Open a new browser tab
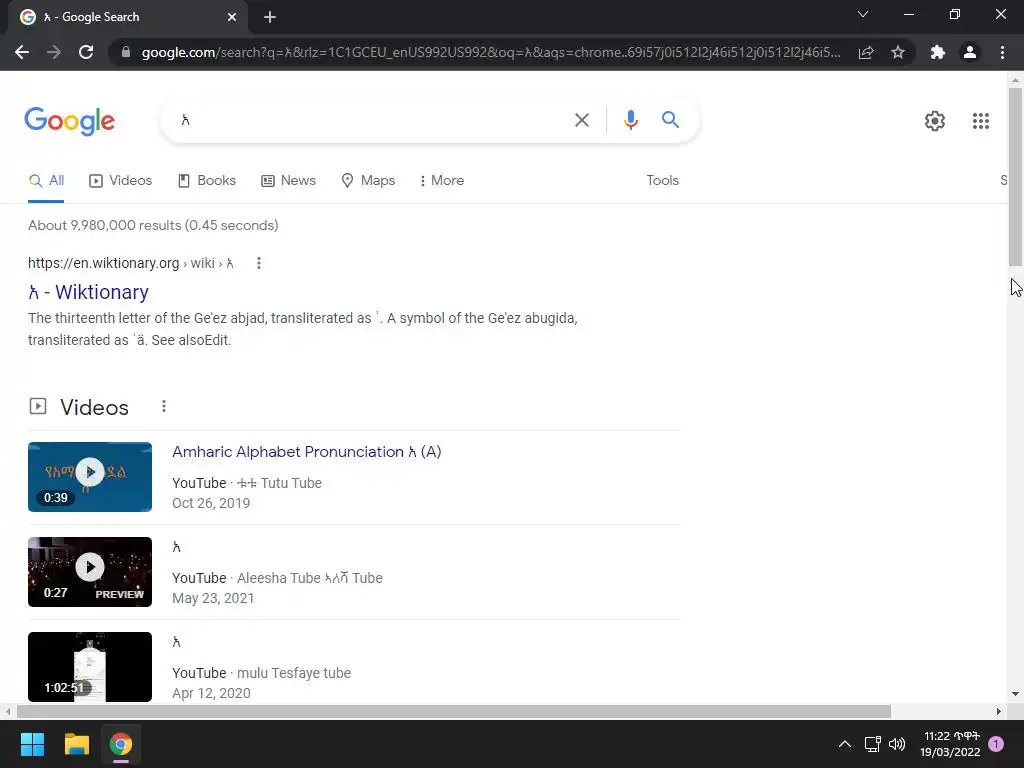1024x768 pixels. coord(270,17)
